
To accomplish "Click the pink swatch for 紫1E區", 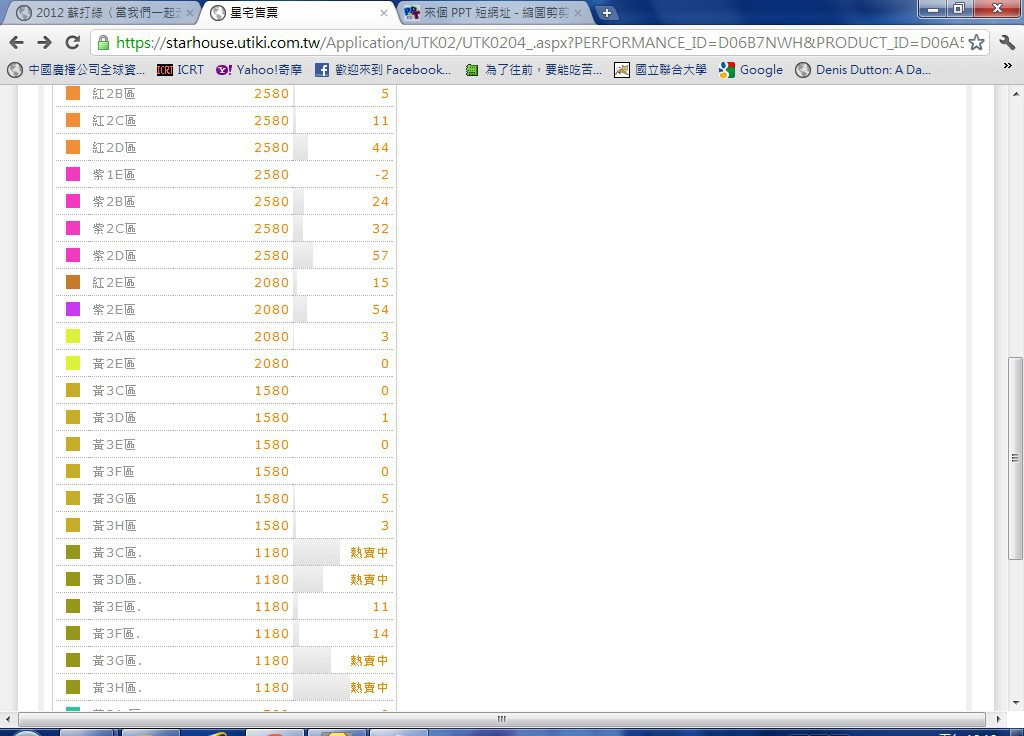I will [73, 174].
